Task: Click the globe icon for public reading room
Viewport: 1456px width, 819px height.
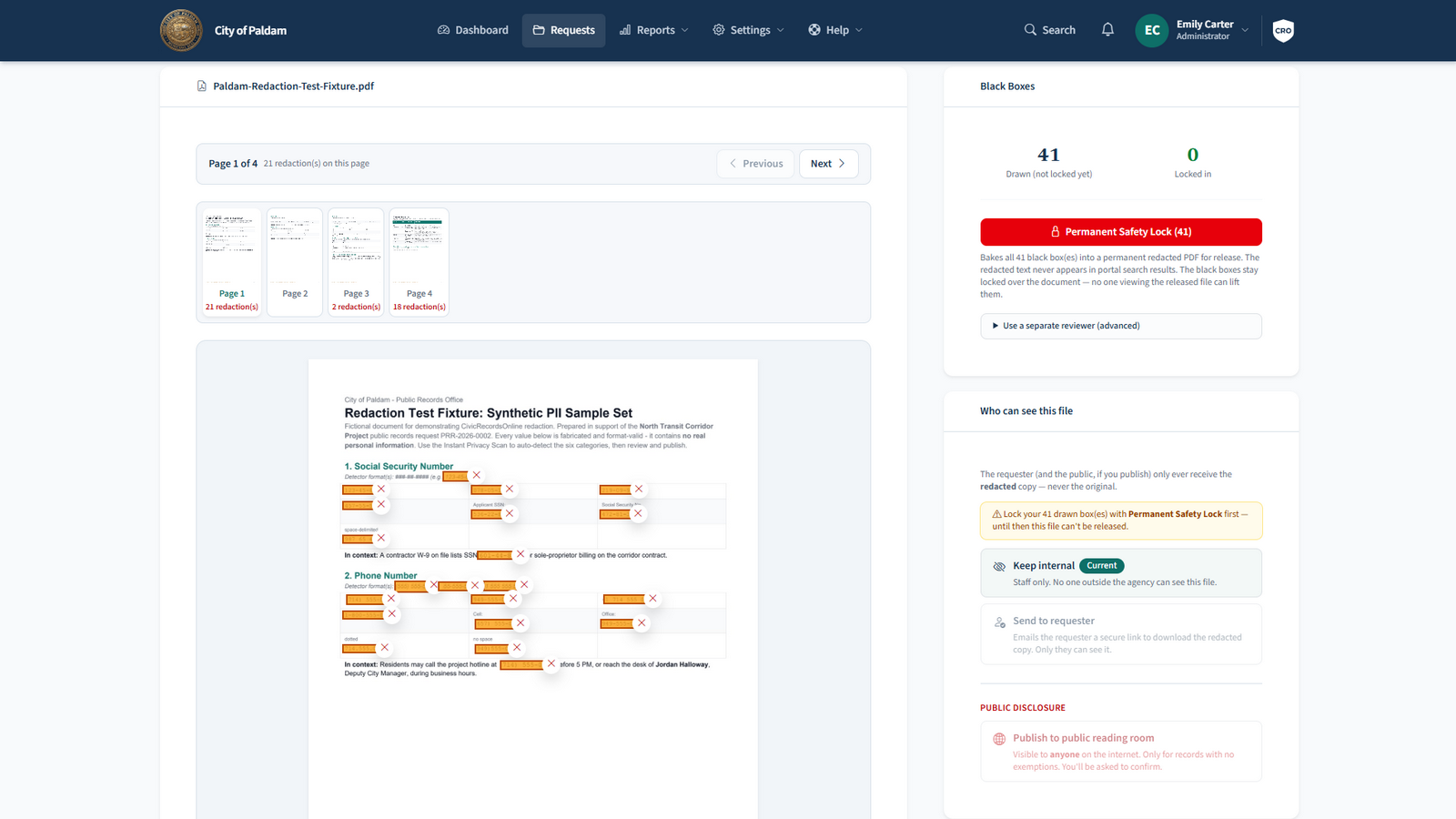Action: click(x=999, y=739)
